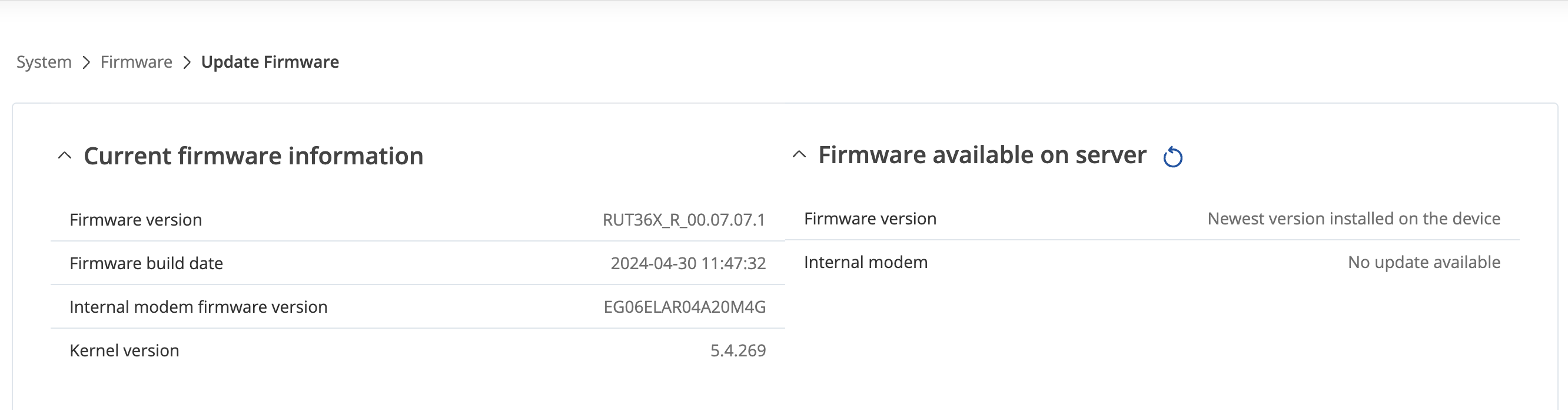1568x410 pixels.
Task: Click the Newest version installed on the device text
Action: click(x=1354, y=219)
